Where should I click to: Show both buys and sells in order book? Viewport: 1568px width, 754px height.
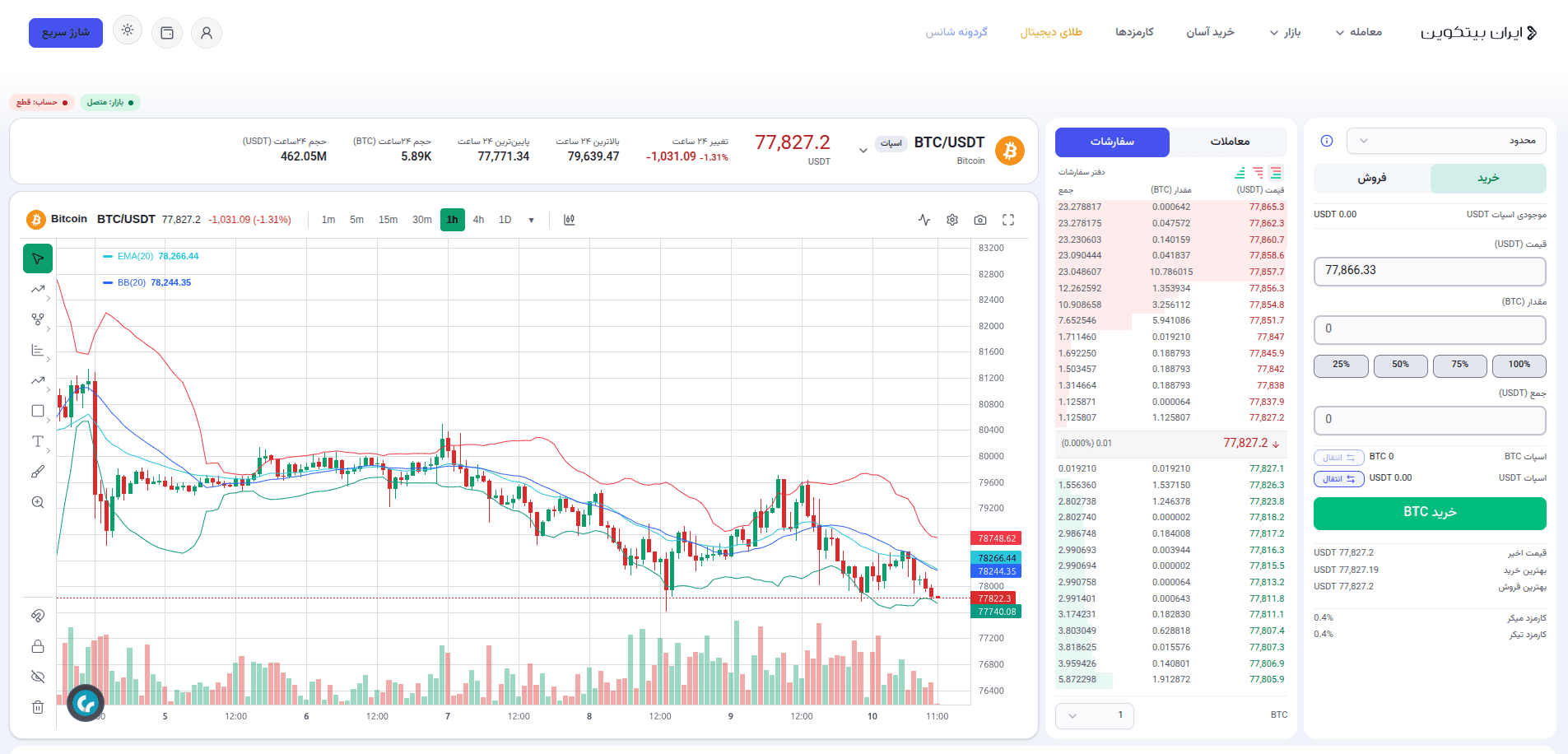tap(1276, 173)
